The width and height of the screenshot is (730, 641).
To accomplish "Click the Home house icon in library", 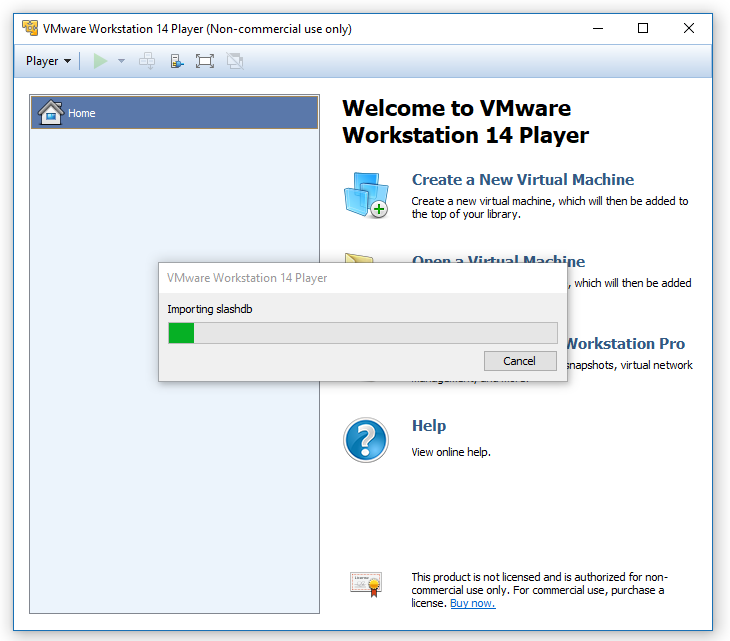I will (50, 113).
